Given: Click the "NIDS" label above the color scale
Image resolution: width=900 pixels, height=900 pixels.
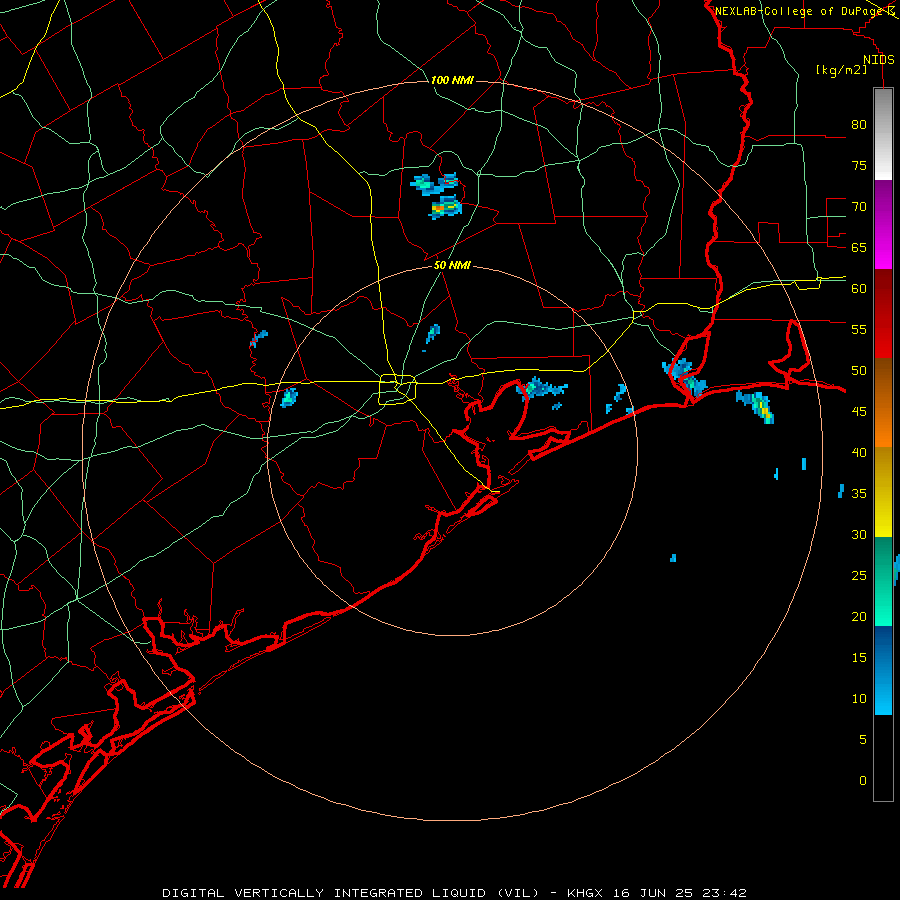Looking at the screenshot, I should 878,60.
